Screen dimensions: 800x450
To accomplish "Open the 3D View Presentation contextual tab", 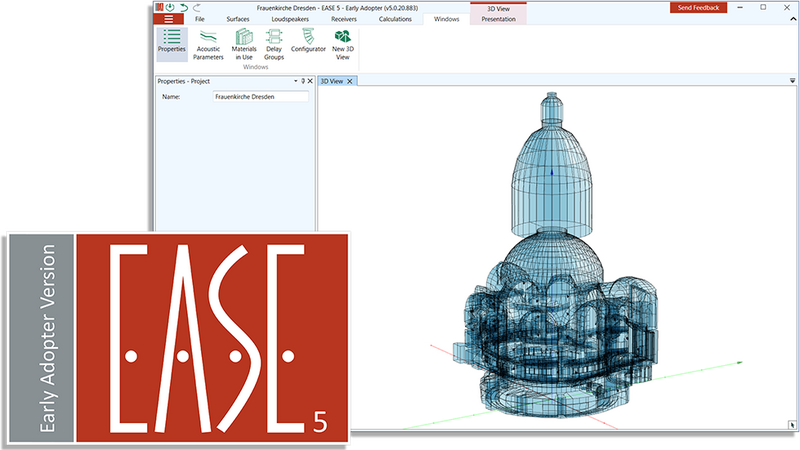I will click(498, 19).
